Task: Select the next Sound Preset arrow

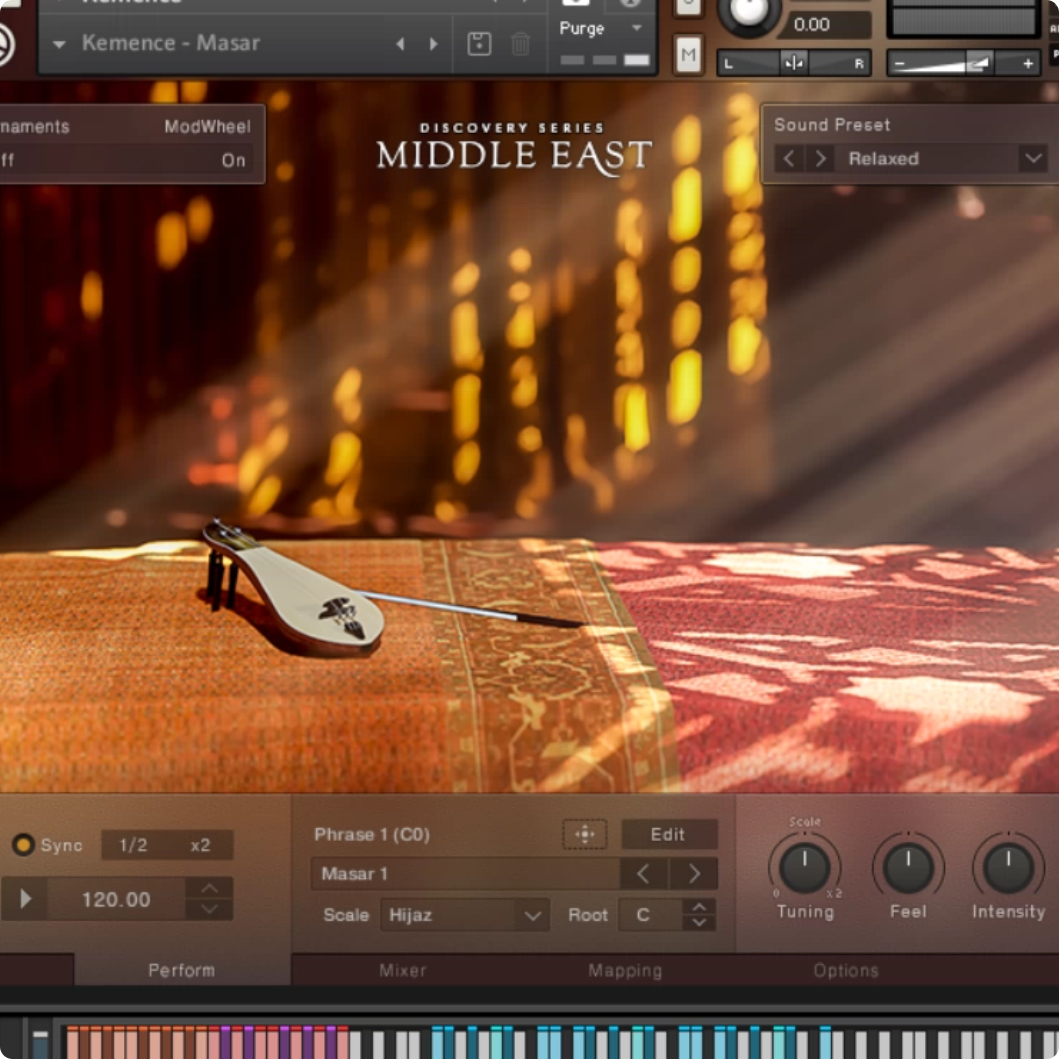Action: tap(820, 159)
